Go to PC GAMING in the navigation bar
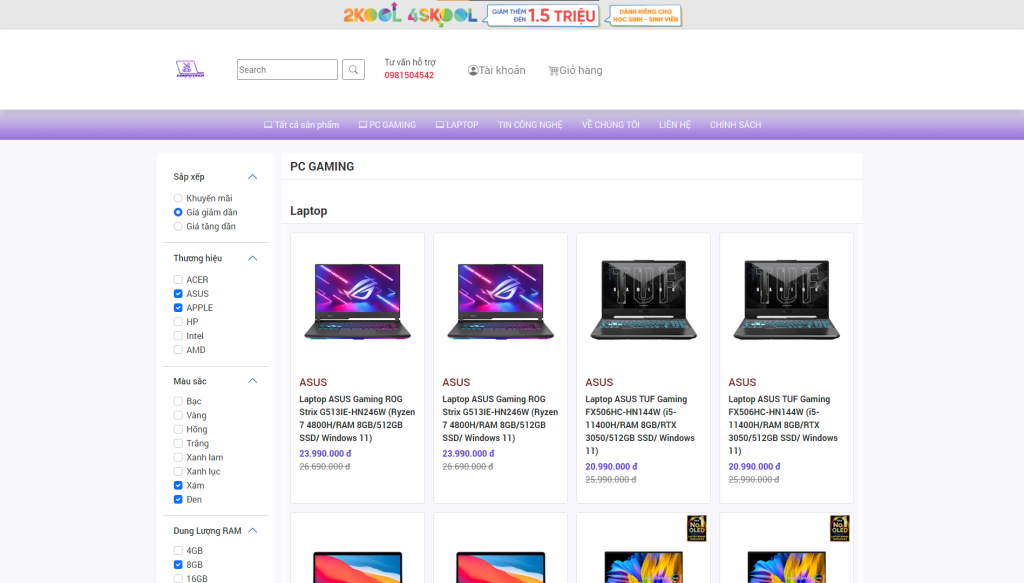The width and height of the screenshot is (1024, 583). click(387, 125)
